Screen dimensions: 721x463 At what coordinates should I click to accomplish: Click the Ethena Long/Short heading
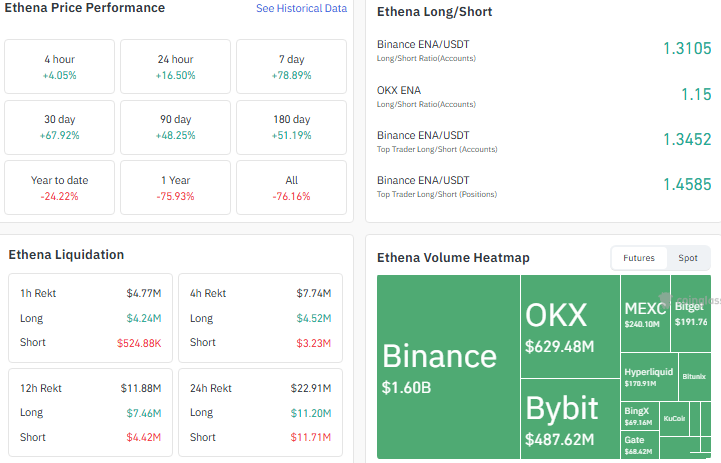(x=434, y=12)
